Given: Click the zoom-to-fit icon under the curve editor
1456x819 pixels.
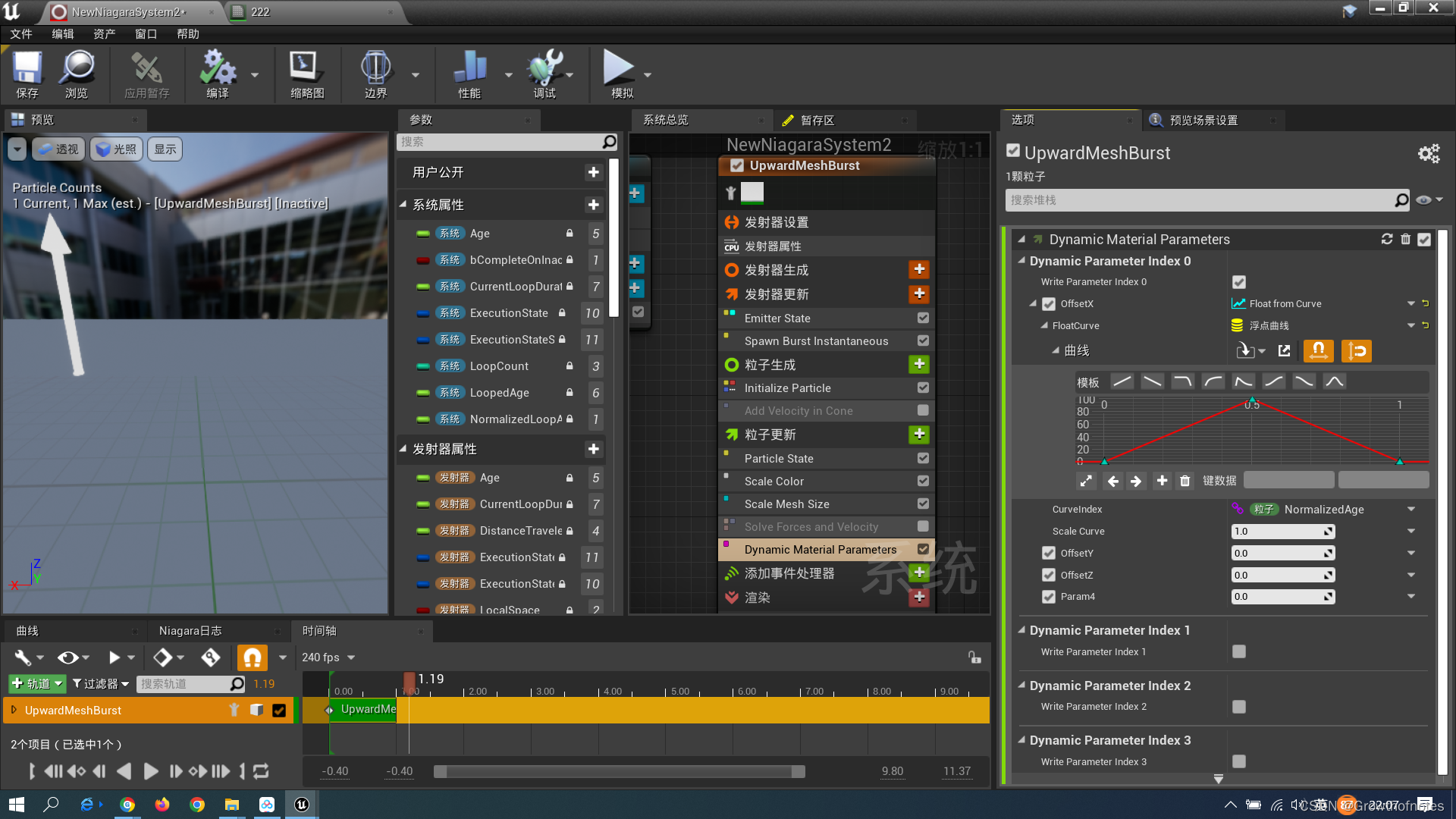Looking at the screenshot, I should [x=1086, y=480].
